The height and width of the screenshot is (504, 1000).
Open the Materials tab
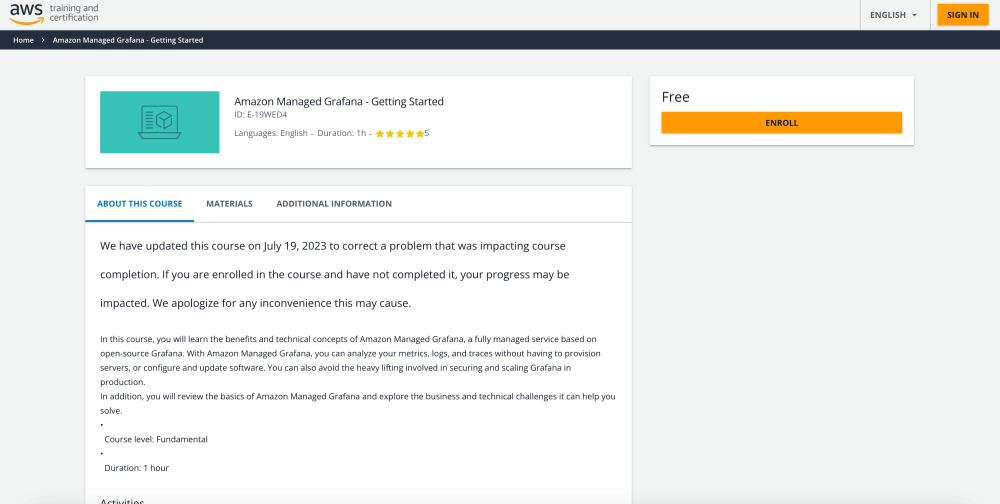229,204
